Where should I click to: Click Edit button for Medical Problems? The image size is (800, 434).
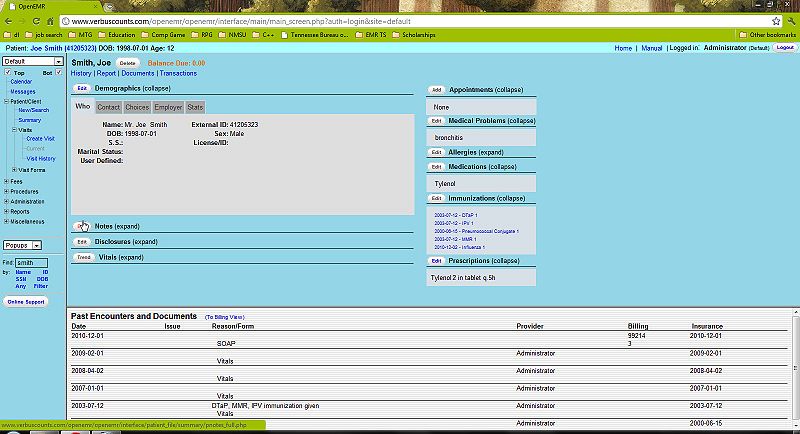pos(436,121)
